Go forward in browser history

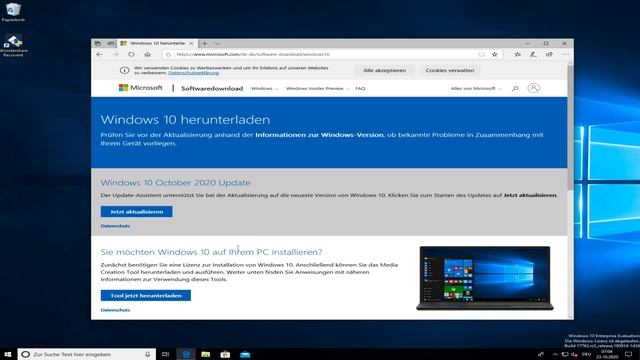pyautogui.click(x=116, y=54)
